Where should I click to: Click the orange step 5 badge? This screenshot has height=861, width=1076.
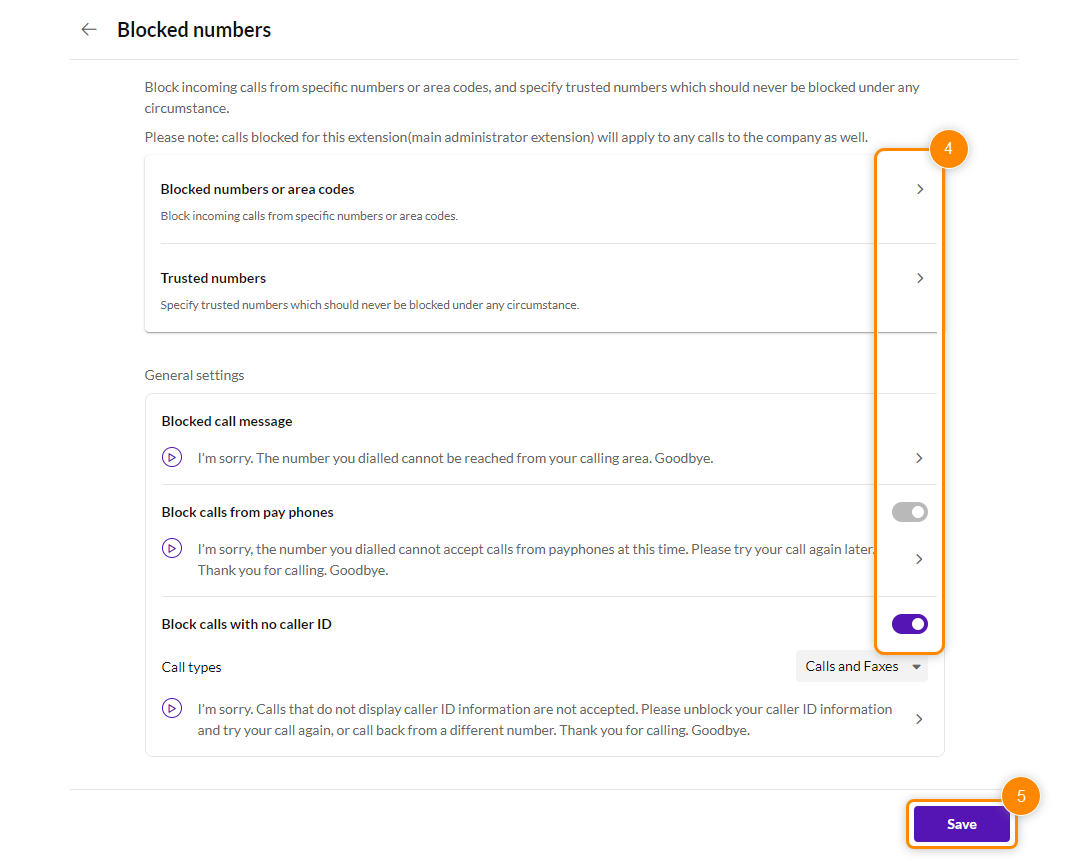click(x=1021, y=797)
